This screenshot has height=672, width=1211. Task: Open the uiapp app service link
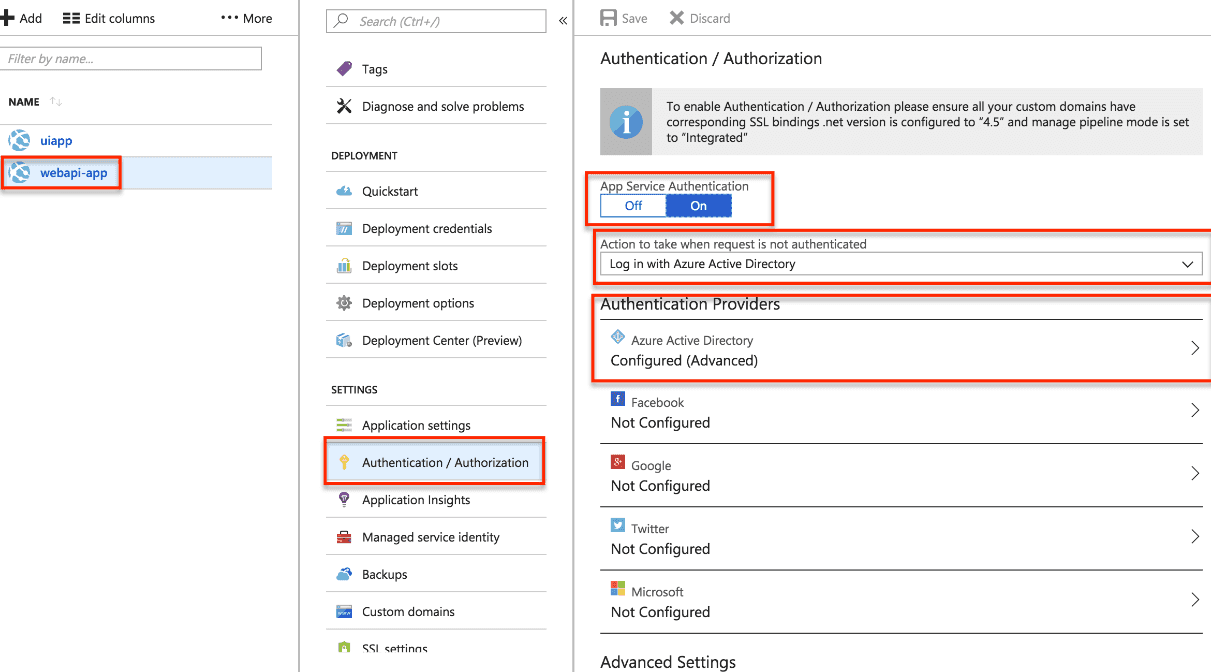tap(56, 141)
